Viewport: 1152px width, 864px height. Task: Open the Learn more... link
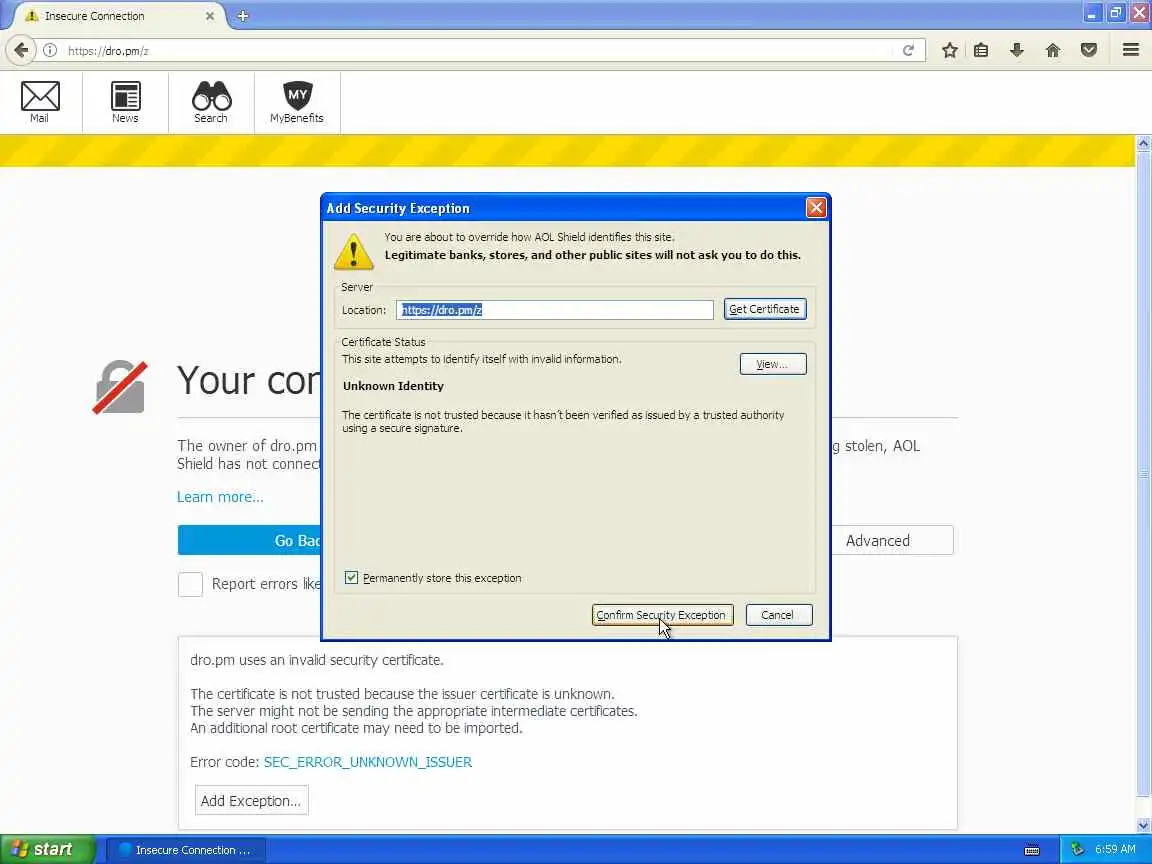220,497
